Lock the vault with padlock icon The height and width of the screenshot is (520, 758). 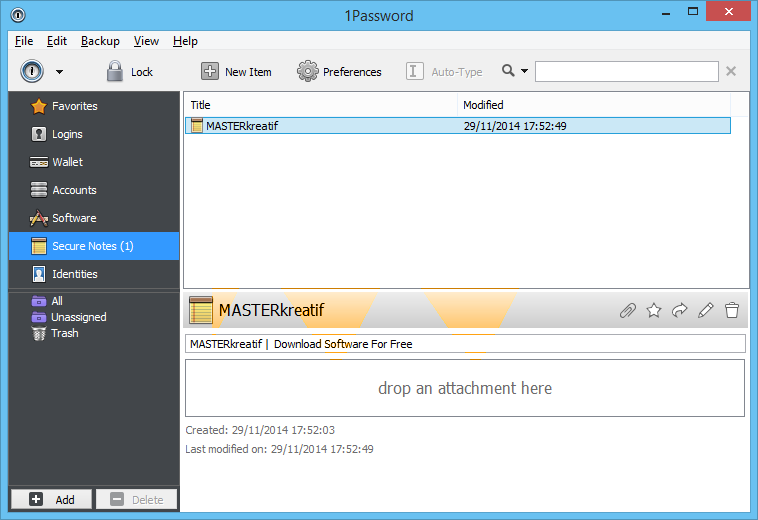click(x=115, y=71)
